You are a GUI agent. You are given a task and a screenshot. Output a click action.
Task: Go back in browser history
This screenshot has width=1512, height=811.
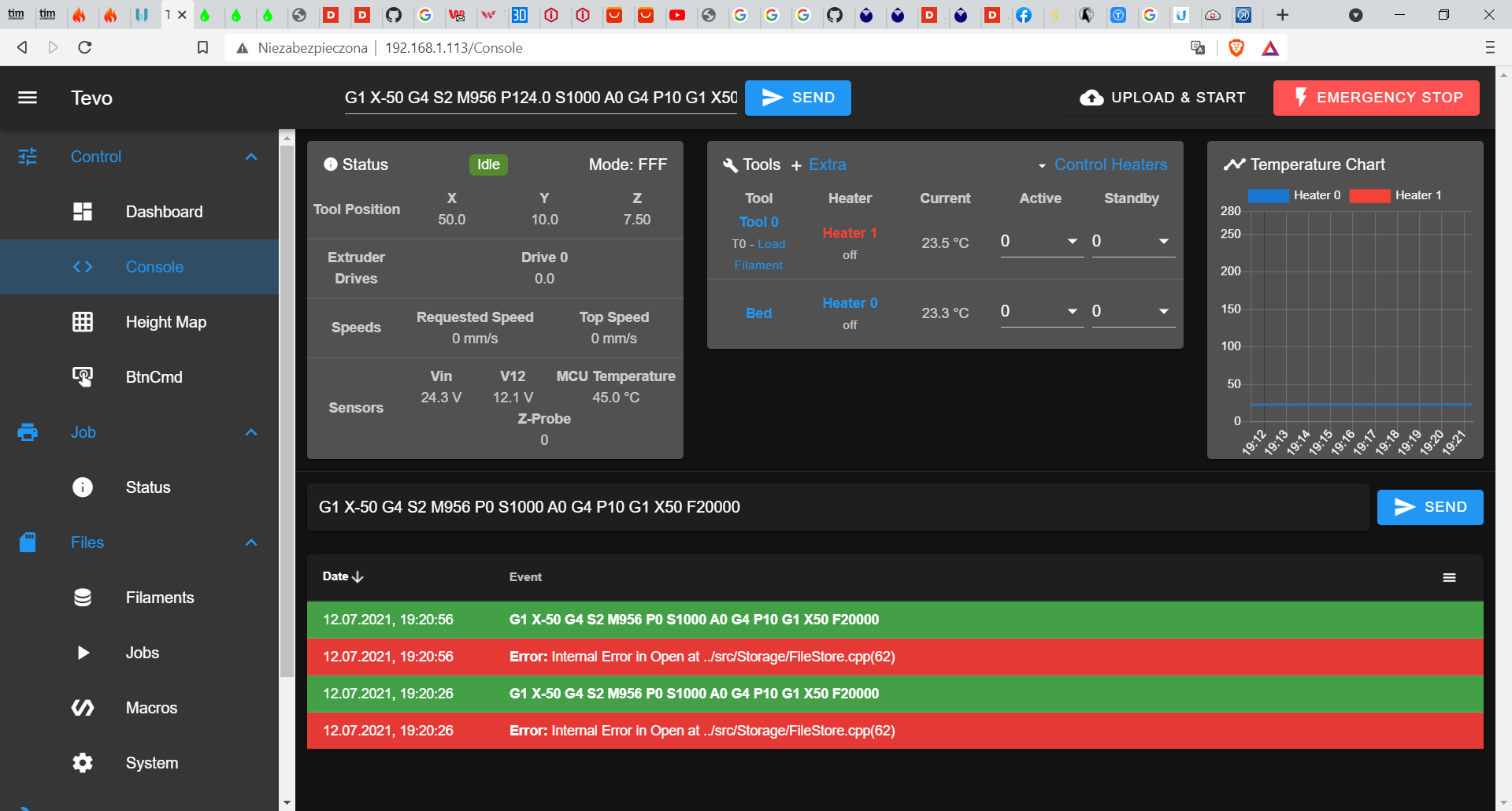[22, 48]
